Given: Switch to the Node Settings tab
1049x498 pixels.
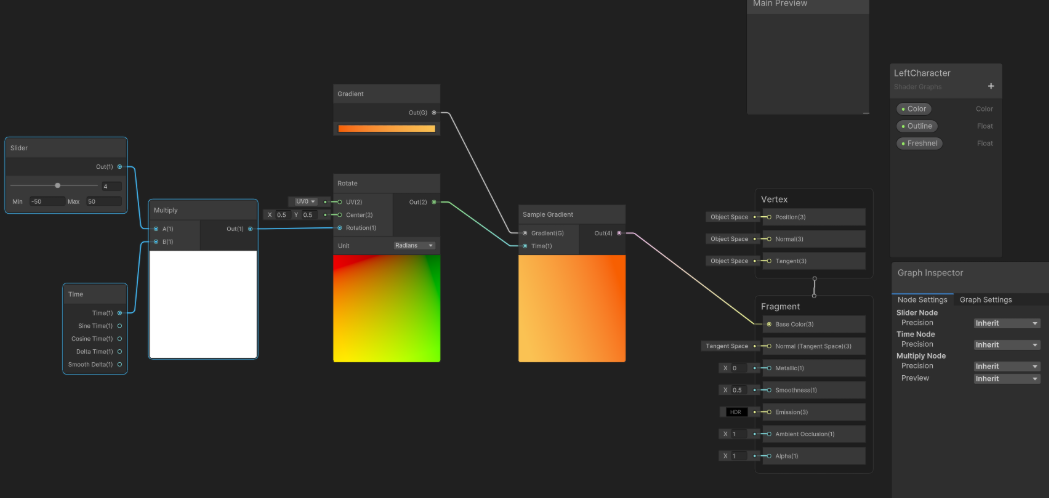Looking at the screenshot, I should (x=923, y=300).
